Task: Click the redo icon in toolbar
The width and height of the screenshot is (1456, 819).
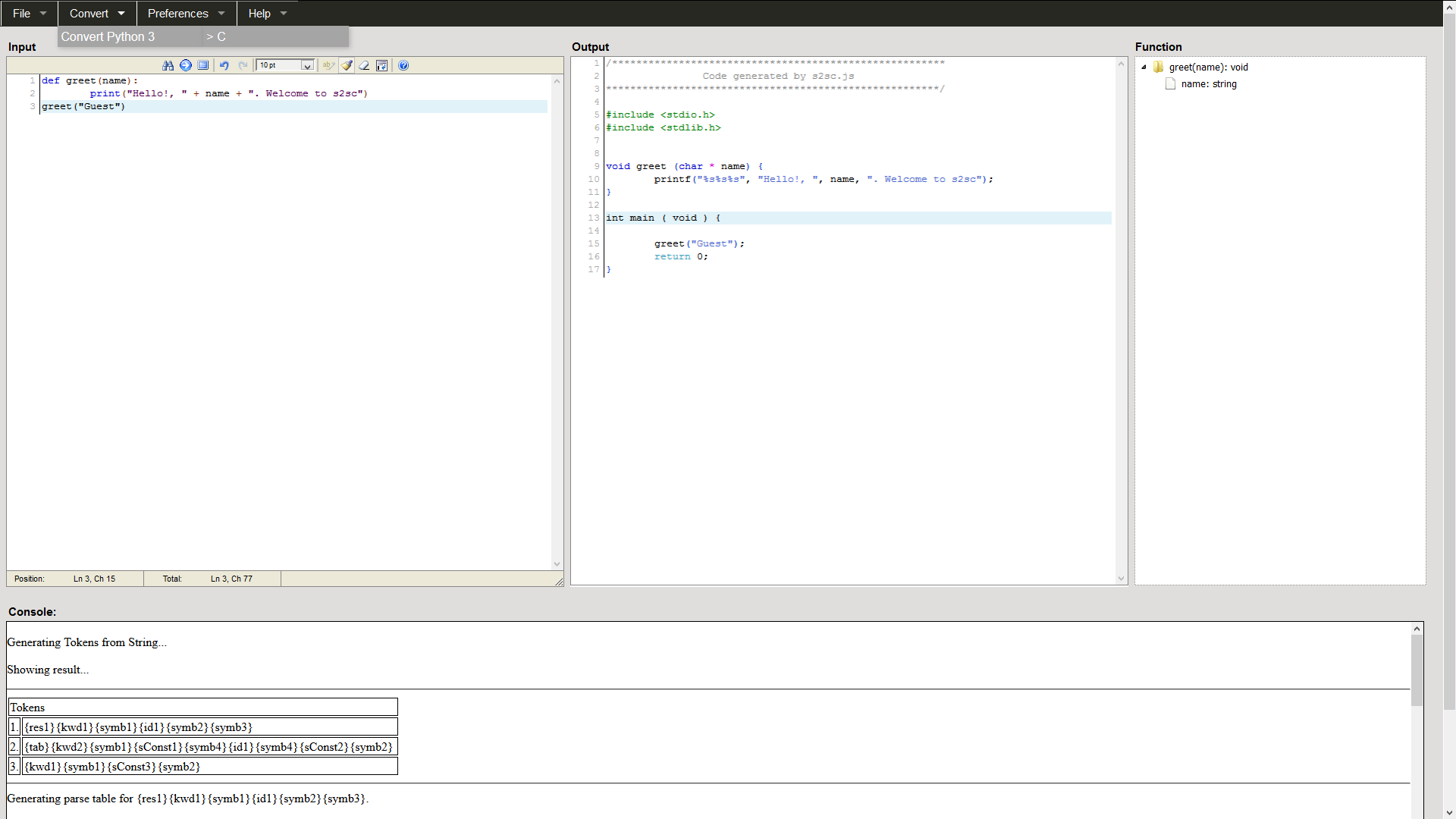Action: coord(243,65)
